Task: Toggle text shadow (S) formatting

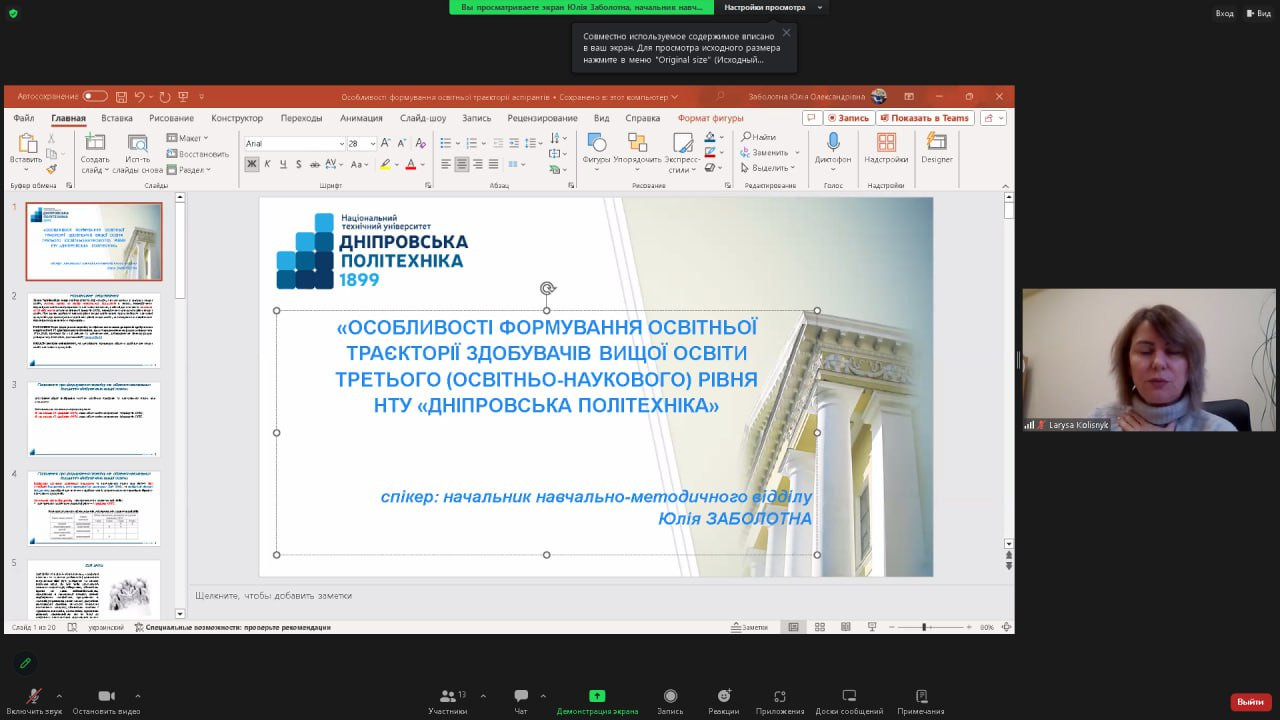Action: 300,164
